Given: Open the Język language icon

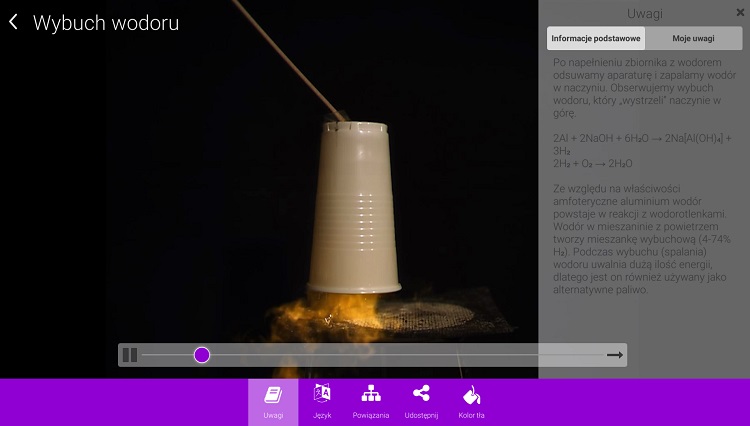Looking at the screenshot, I should [322, 401].
